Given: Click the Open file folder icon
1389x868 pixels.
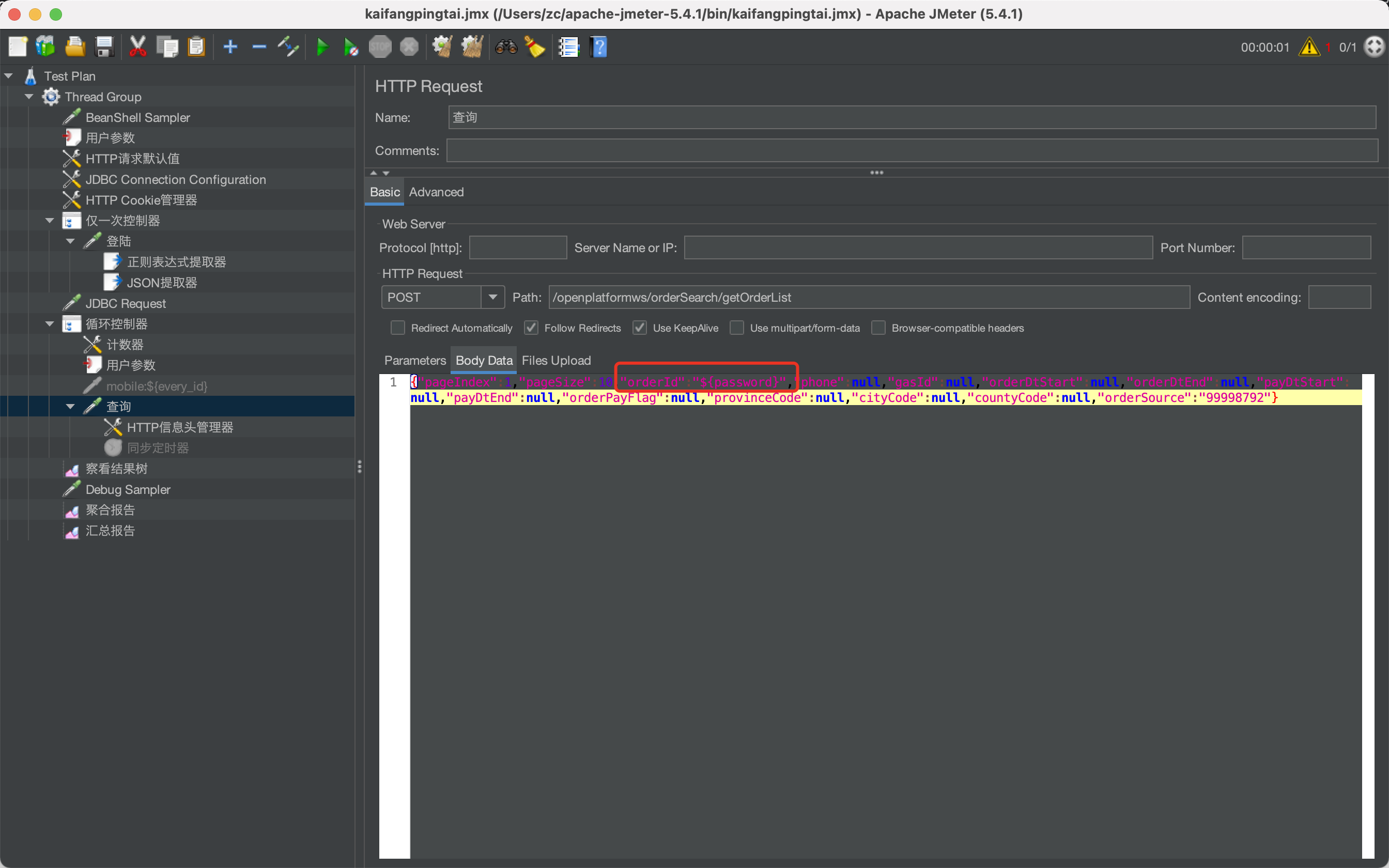Looking at the screenshot, I should [74, 47].
